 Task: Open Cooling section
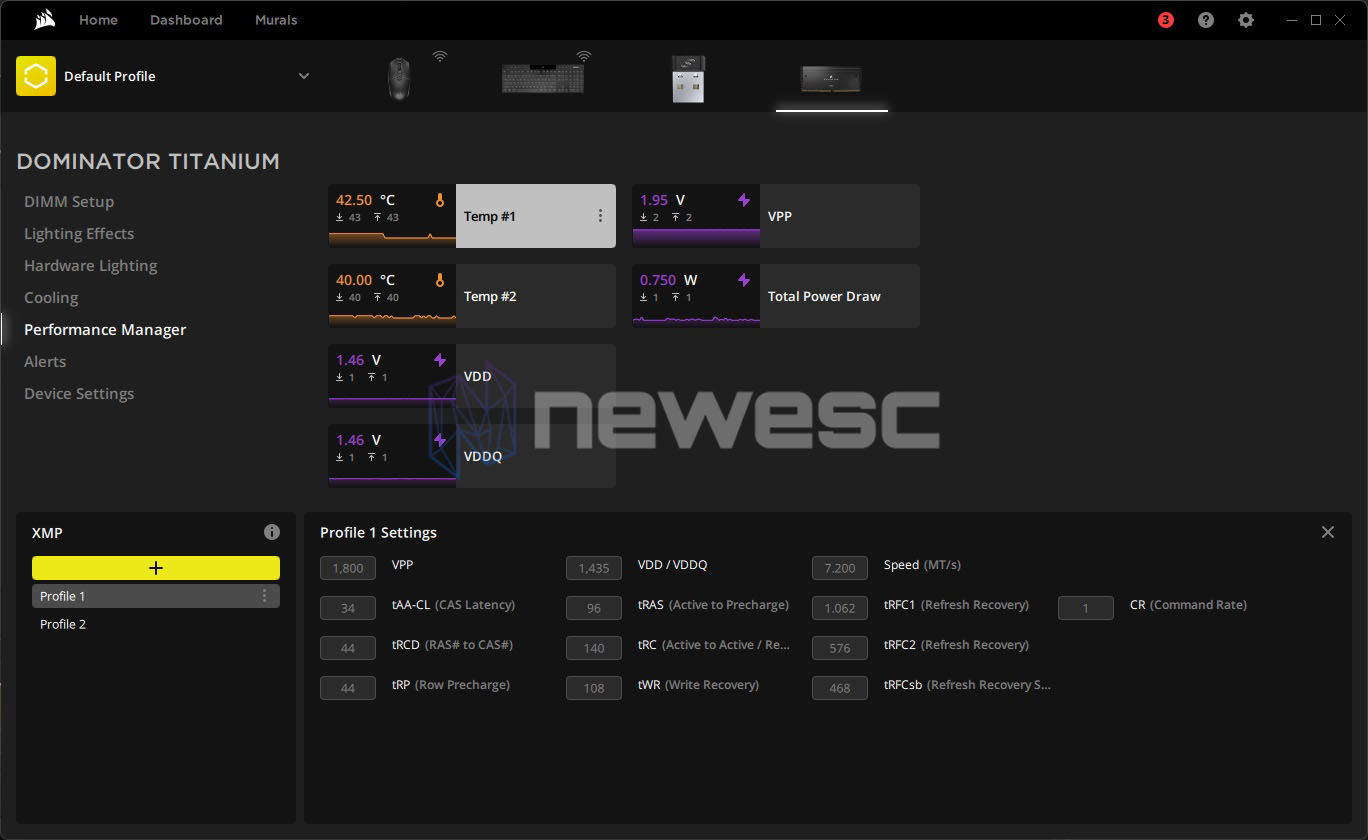[51, 298]
